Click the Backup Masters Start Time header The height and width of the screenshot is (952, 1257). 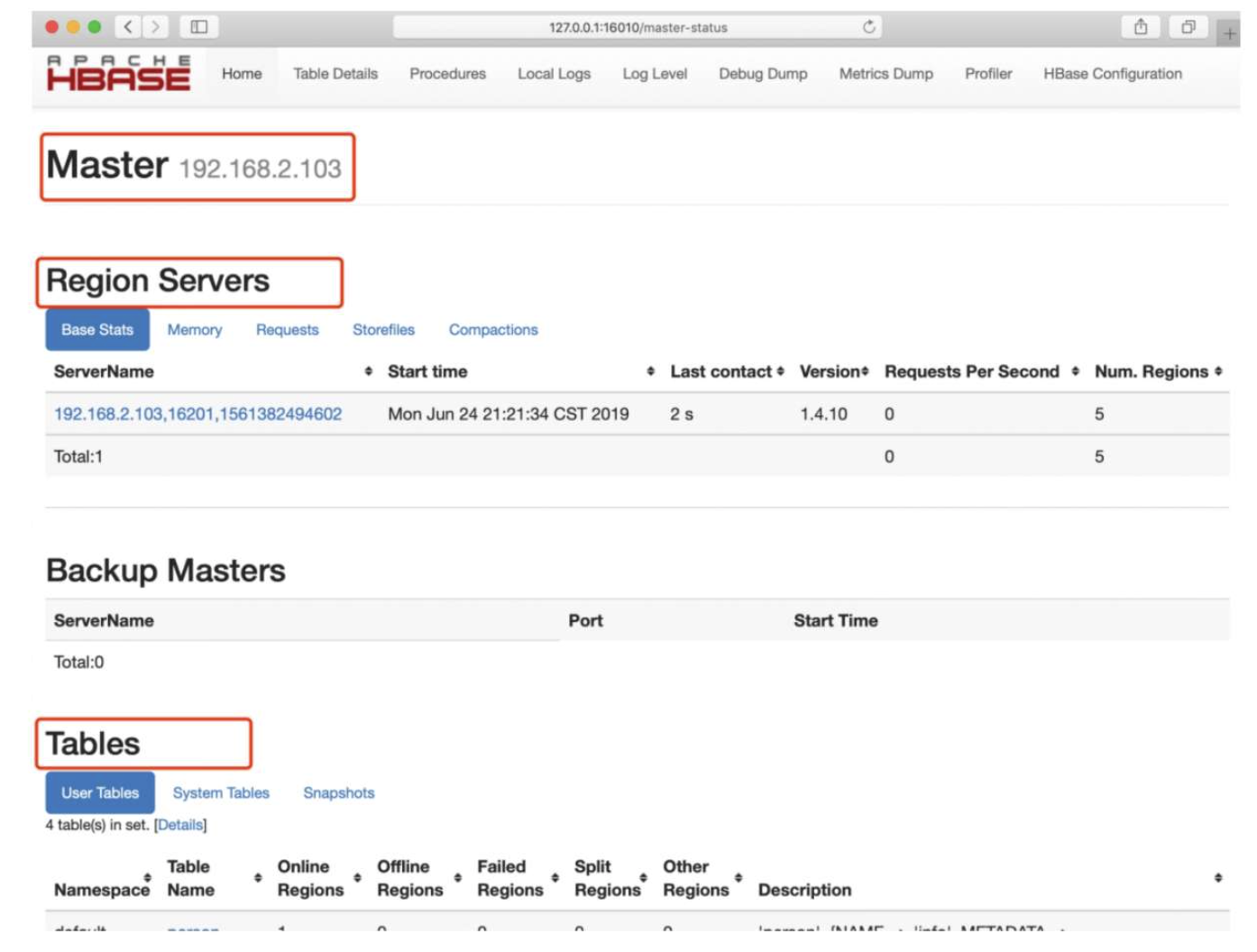click(x=836, y=620)
